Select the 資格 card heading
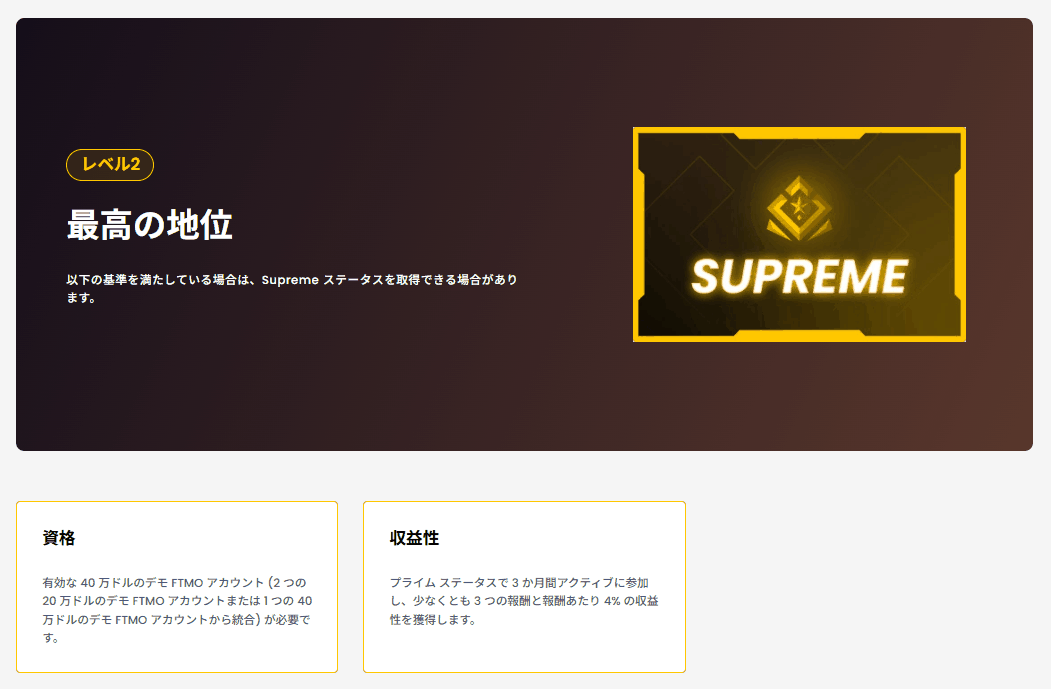 [x=59, y=538]
